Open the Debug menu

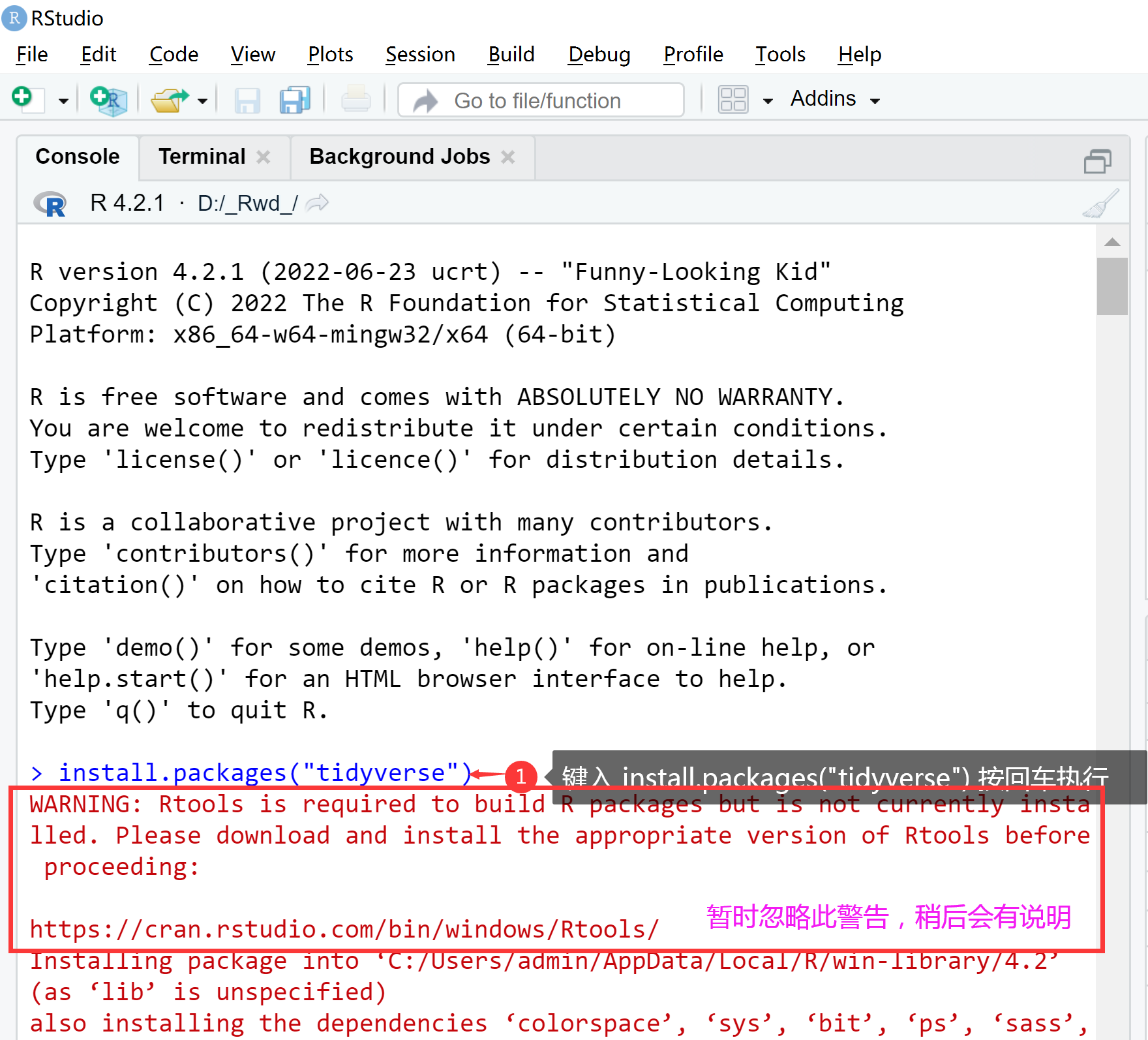click(599, 54)
